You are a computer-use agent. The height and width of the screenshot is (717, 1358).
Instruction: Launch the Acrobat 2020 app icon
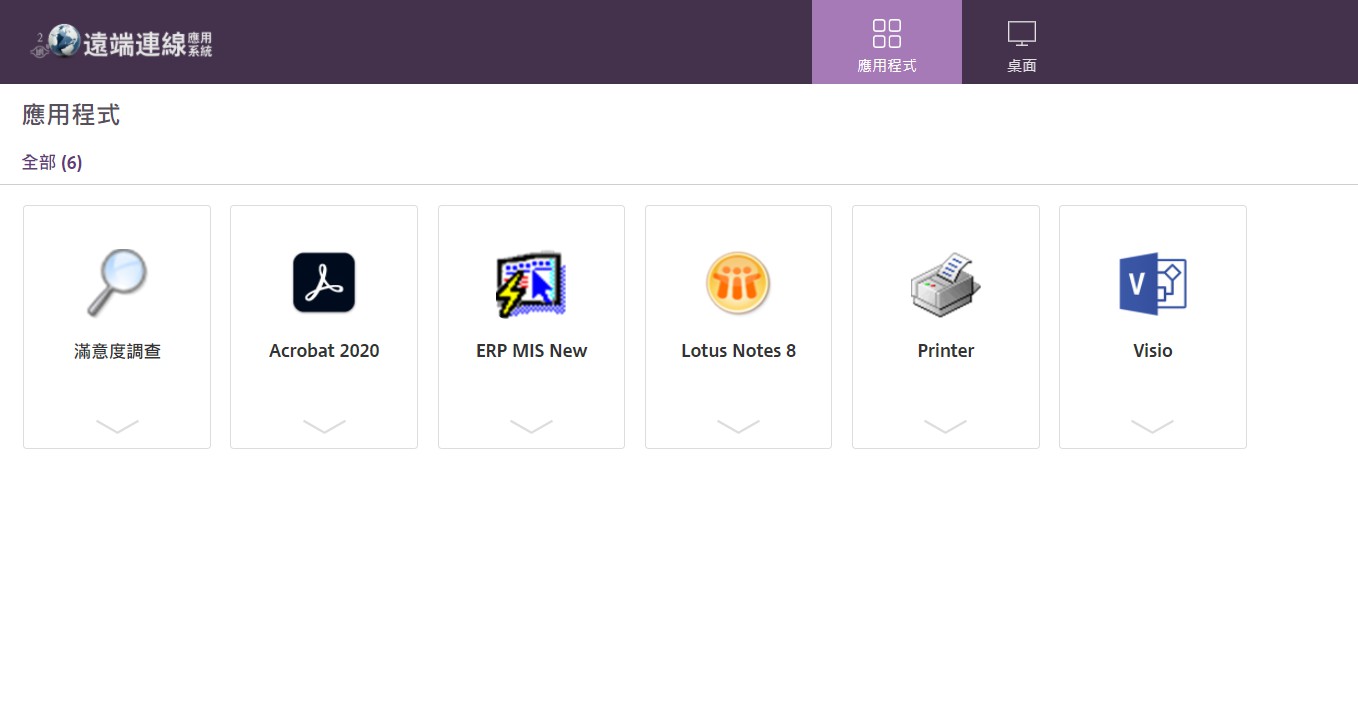point(324,283)
